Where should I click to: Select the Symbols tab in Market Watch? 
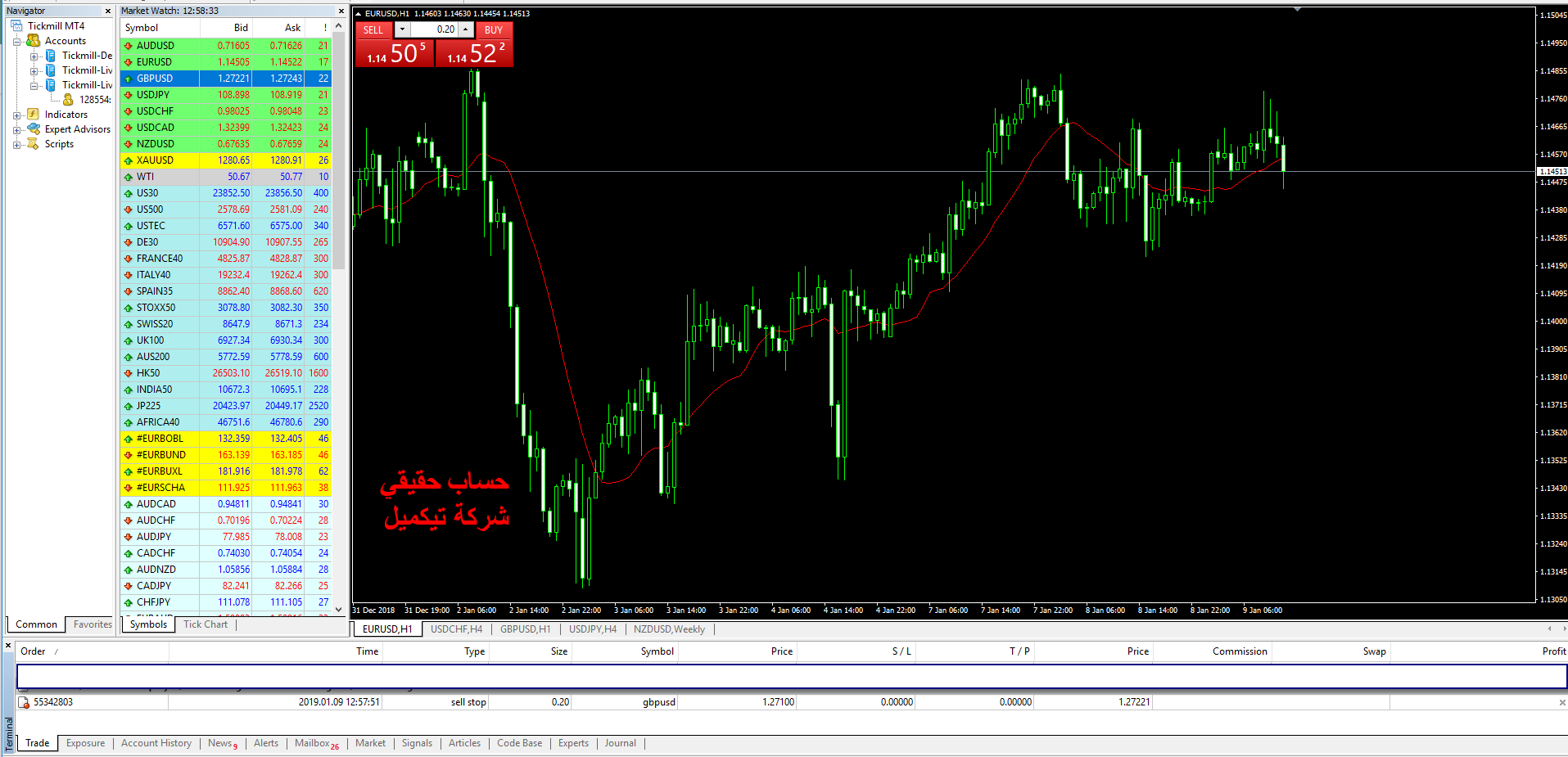pyautogui.click(x=148, y=624)
